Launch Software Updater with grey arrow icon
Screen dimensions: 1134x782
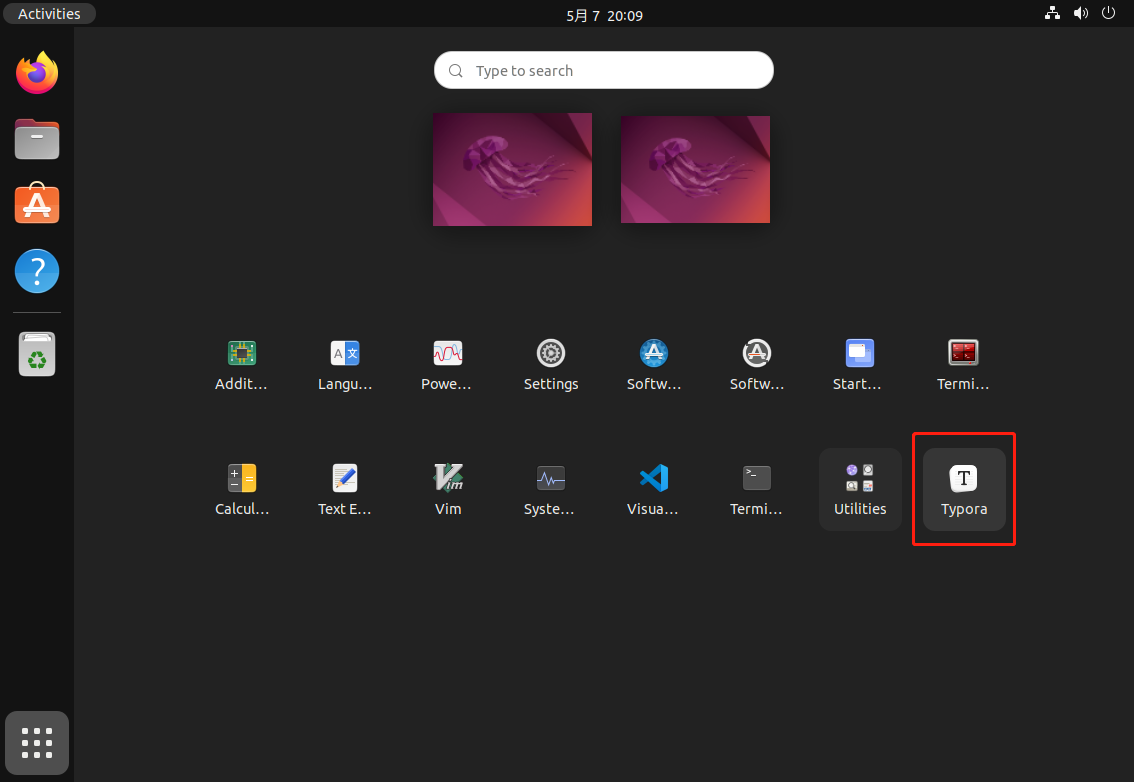click(756, 364)
